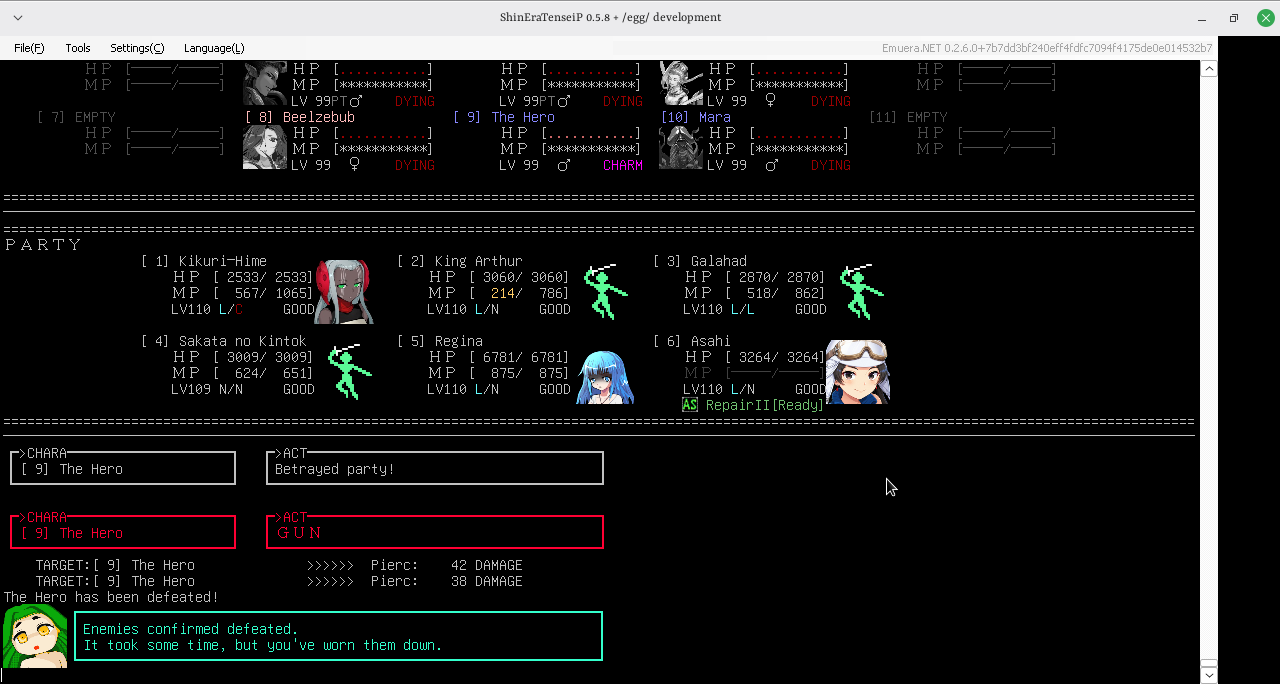Click Mara's enemy portrait
Screen dimensions: 1280x684
coord(681,147)
